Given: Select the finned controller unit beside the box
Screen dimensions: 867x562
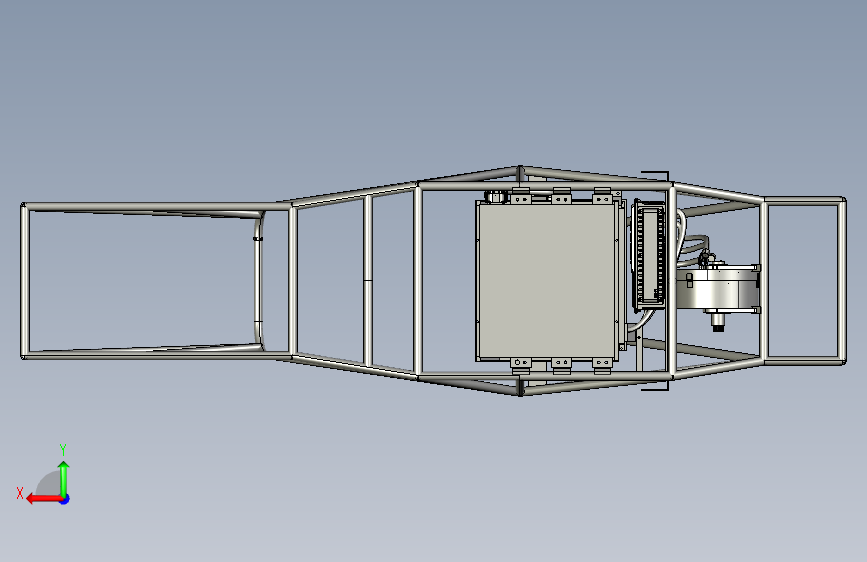Looking at the screenshot, I should 649,255.
